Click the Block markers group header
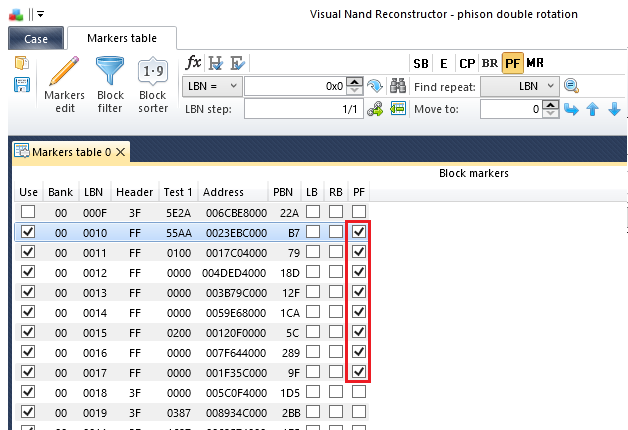Screen dimensions: 628x430 click(x=474, y=173)
